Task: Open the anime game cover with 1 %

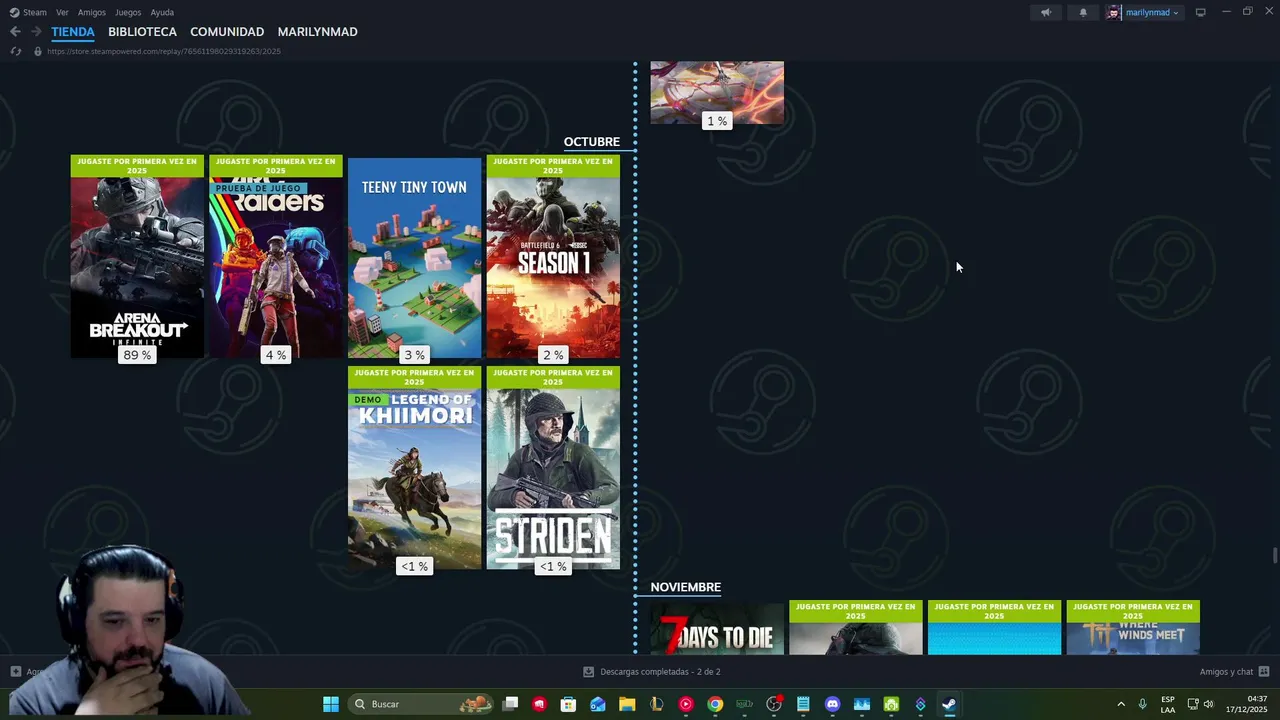Action: pos(717,93)
